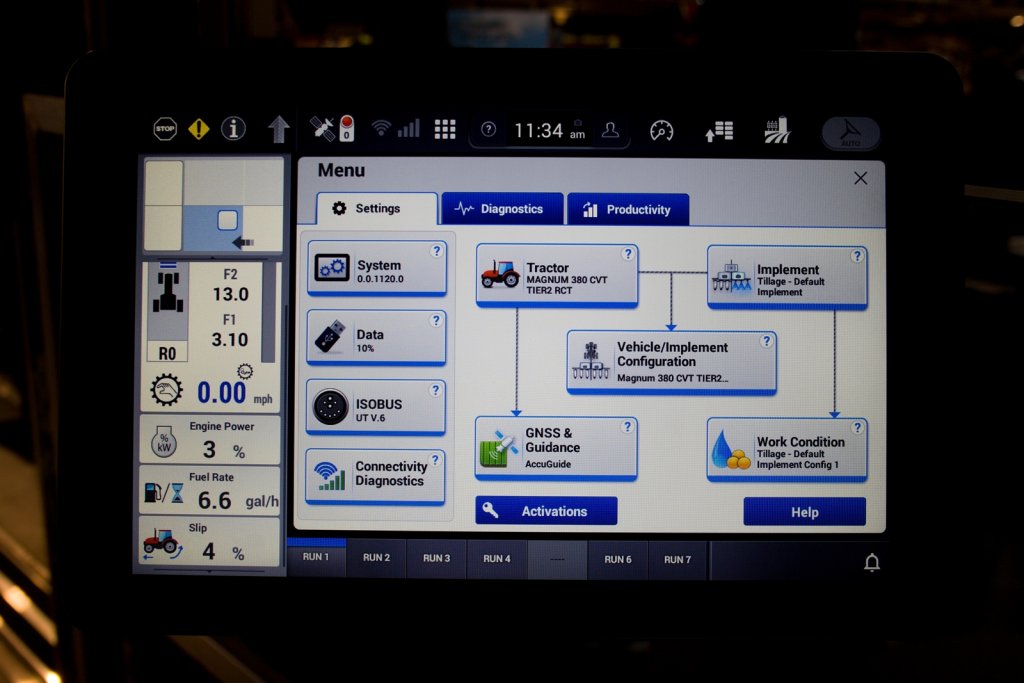Show help for Connectivity Diagnostics card

pos(435,459)
